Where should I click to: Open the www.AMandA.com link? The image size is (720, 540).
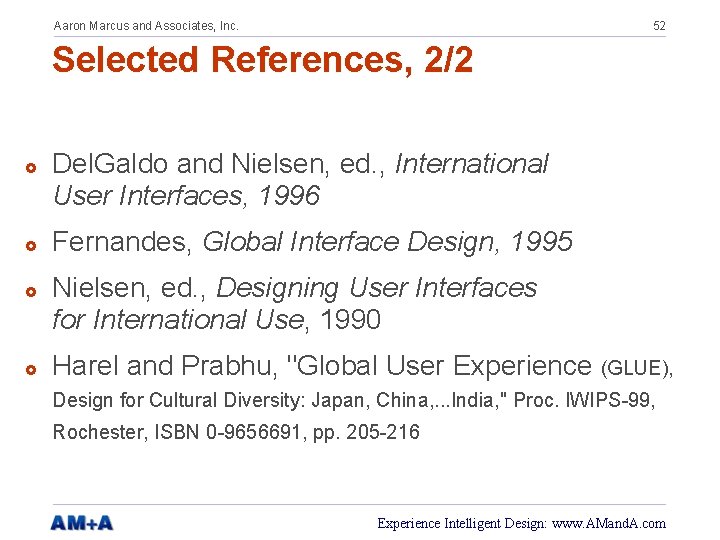click(x=608, y=523)
